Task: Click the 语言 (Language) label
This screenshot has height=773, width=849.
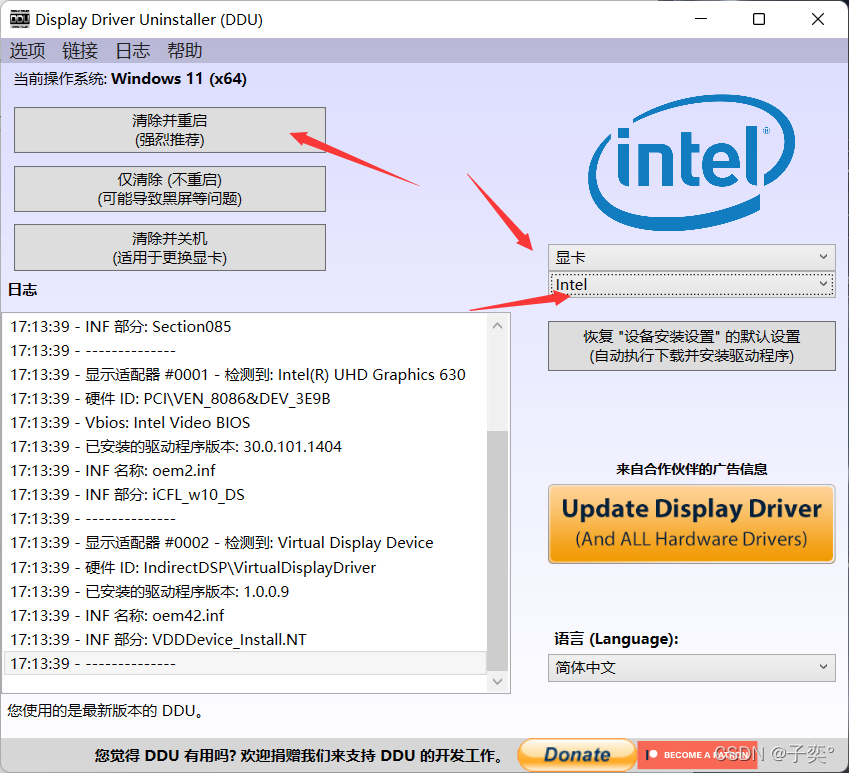Action: [616, 639]
